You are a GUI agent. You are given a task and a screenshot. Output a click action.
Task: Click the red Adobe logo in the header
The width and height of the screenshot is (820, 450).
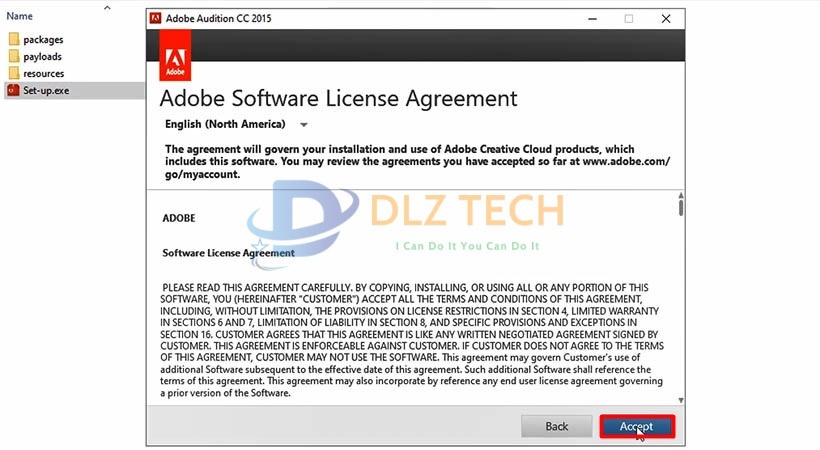pyautogui.click(x=174, y=57)
